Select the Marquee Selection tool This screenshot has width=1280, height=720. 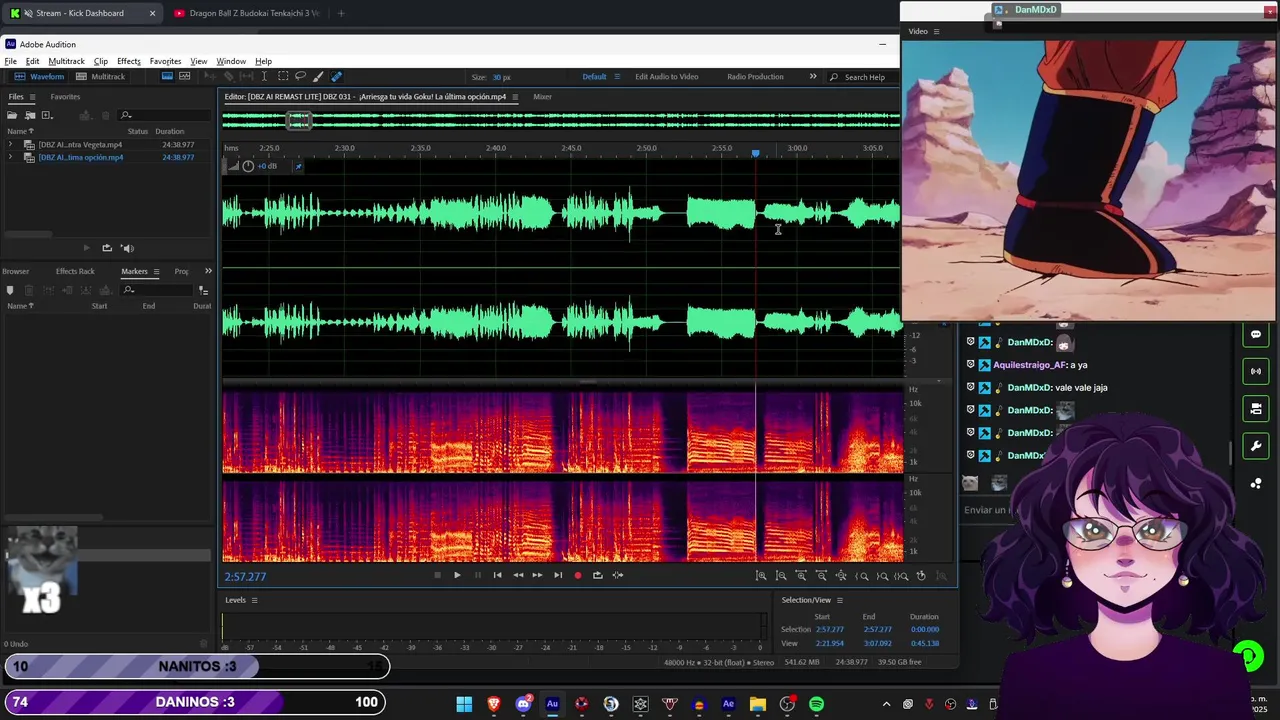[x=283, y=77]
